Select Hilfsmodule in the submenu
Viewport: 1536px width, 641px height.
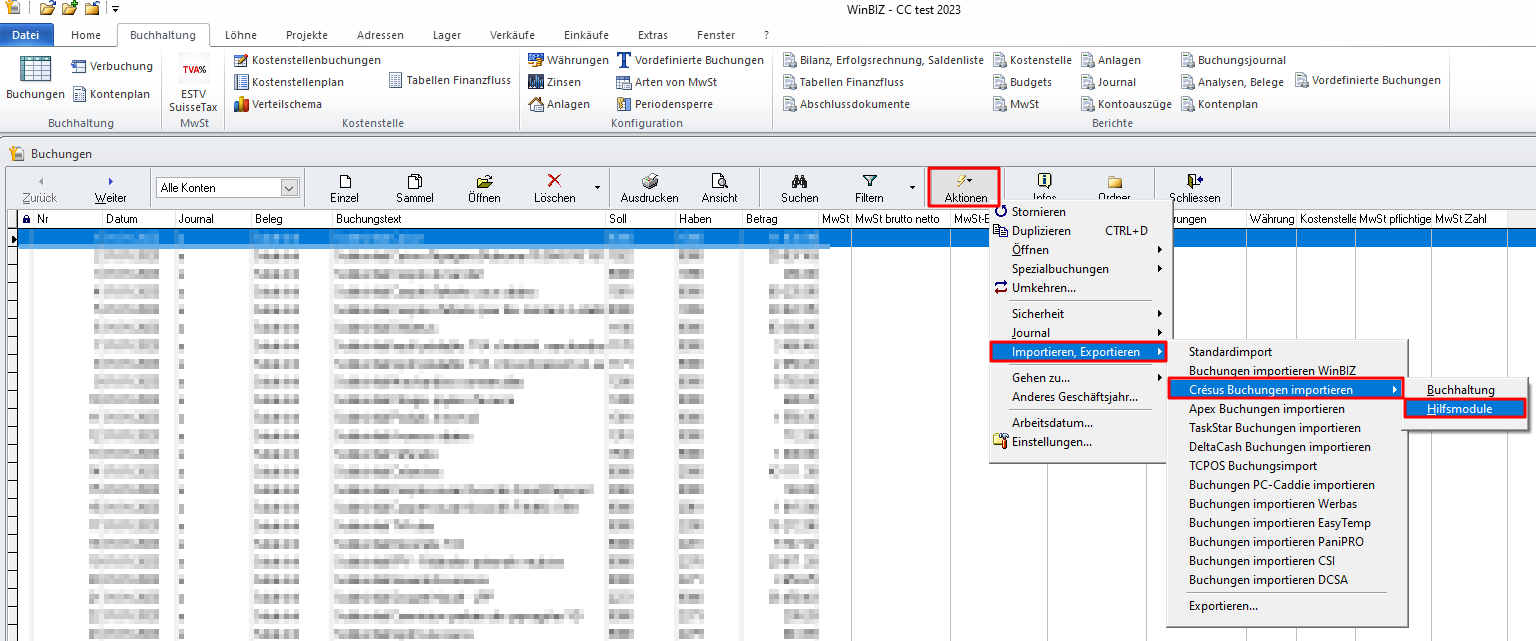(1459, 409)
